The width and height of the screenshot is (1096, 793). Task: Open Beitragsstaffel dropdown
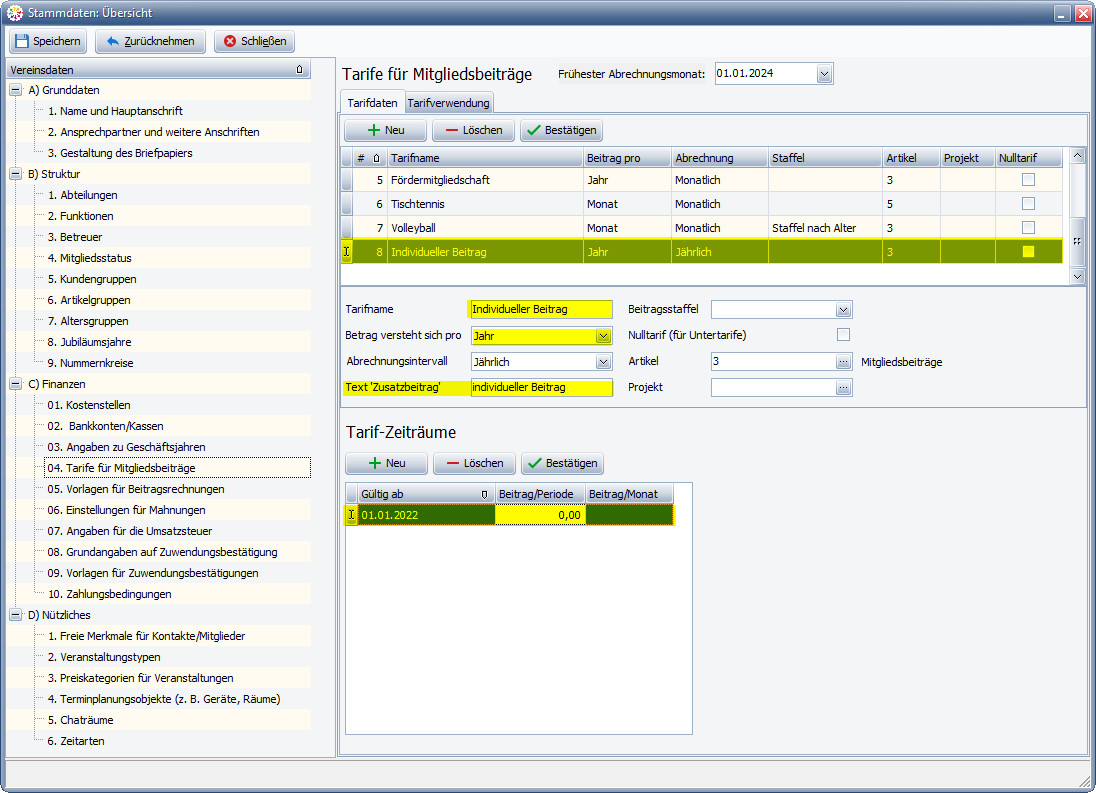click(844, 310)
